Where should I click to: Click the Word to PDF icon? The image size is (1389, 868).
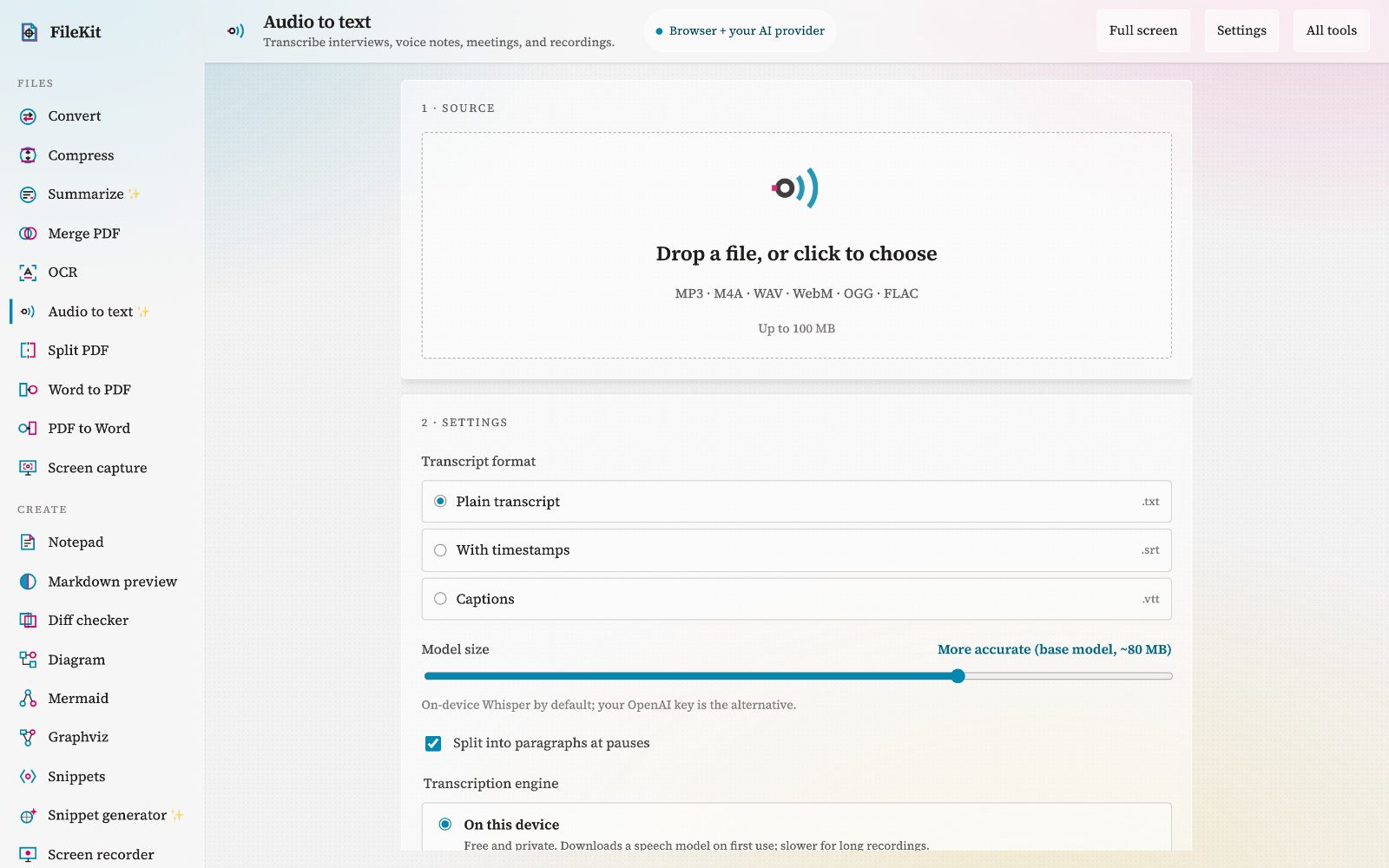pyautogui.click(x=28, y=390)
